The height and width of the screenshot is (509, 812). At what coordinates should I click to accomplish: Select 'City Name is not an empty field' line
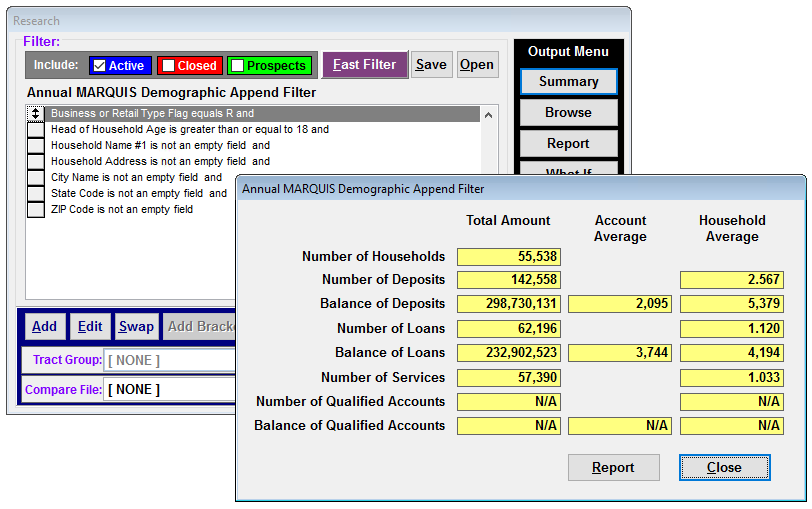pos(136,178)
